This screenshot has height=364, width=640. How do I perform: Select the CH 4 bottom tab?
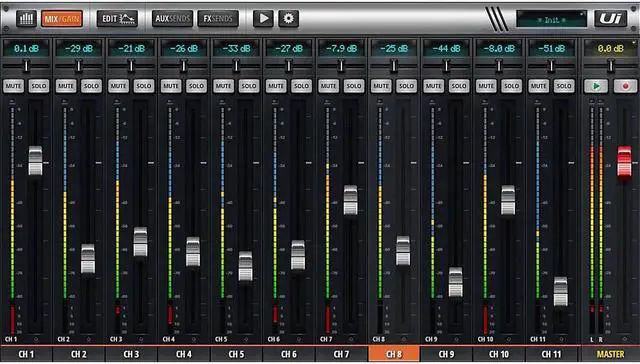click(184, 354)
